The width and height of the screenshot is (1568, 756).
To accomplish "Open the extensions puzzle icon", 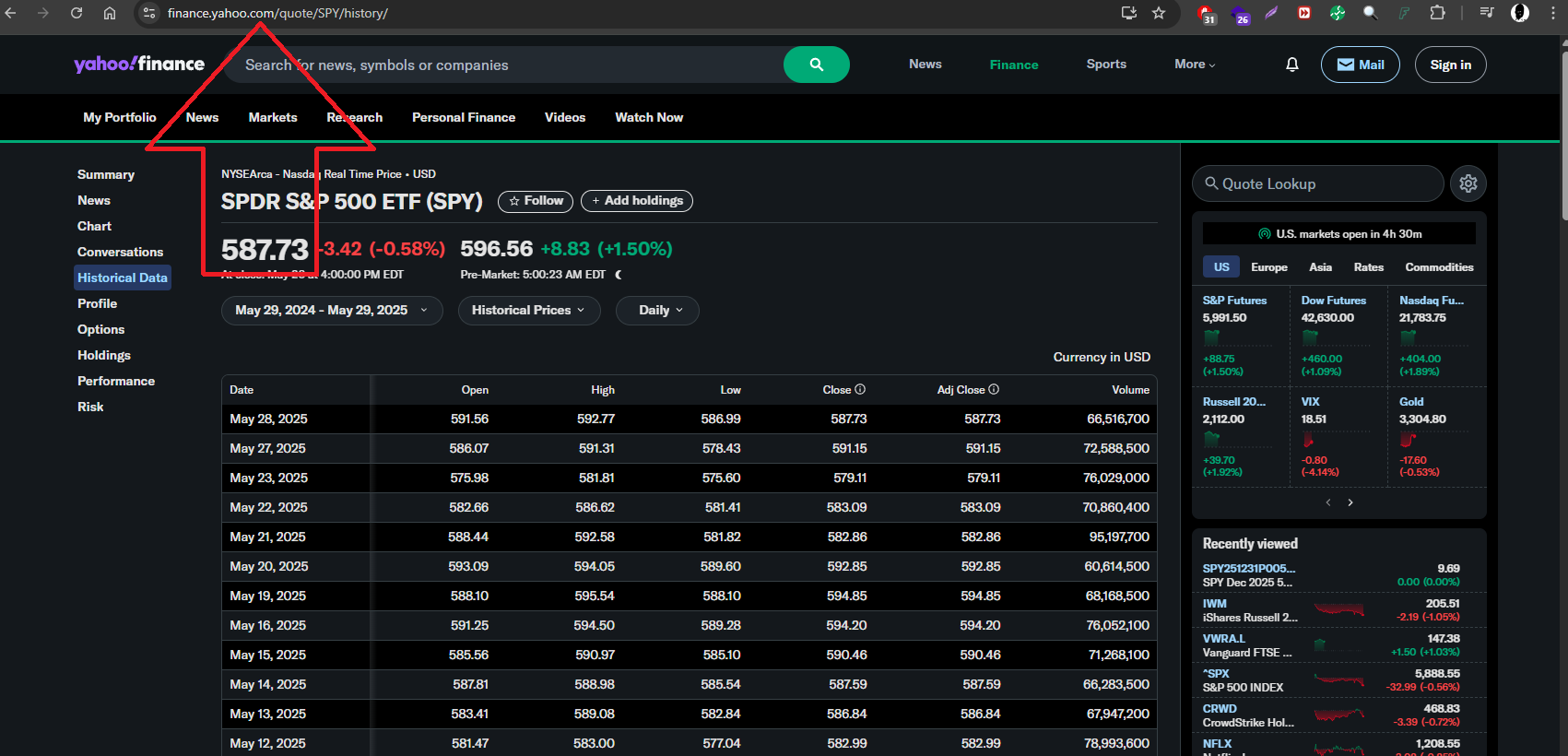I will pyautogui.click(x=1437, y=13).
